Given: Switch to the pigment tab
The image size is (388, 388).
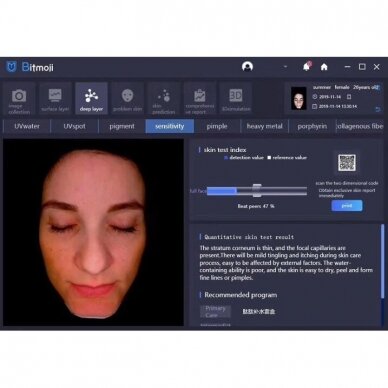Looking at the screenshot, I should pos(122,126).
